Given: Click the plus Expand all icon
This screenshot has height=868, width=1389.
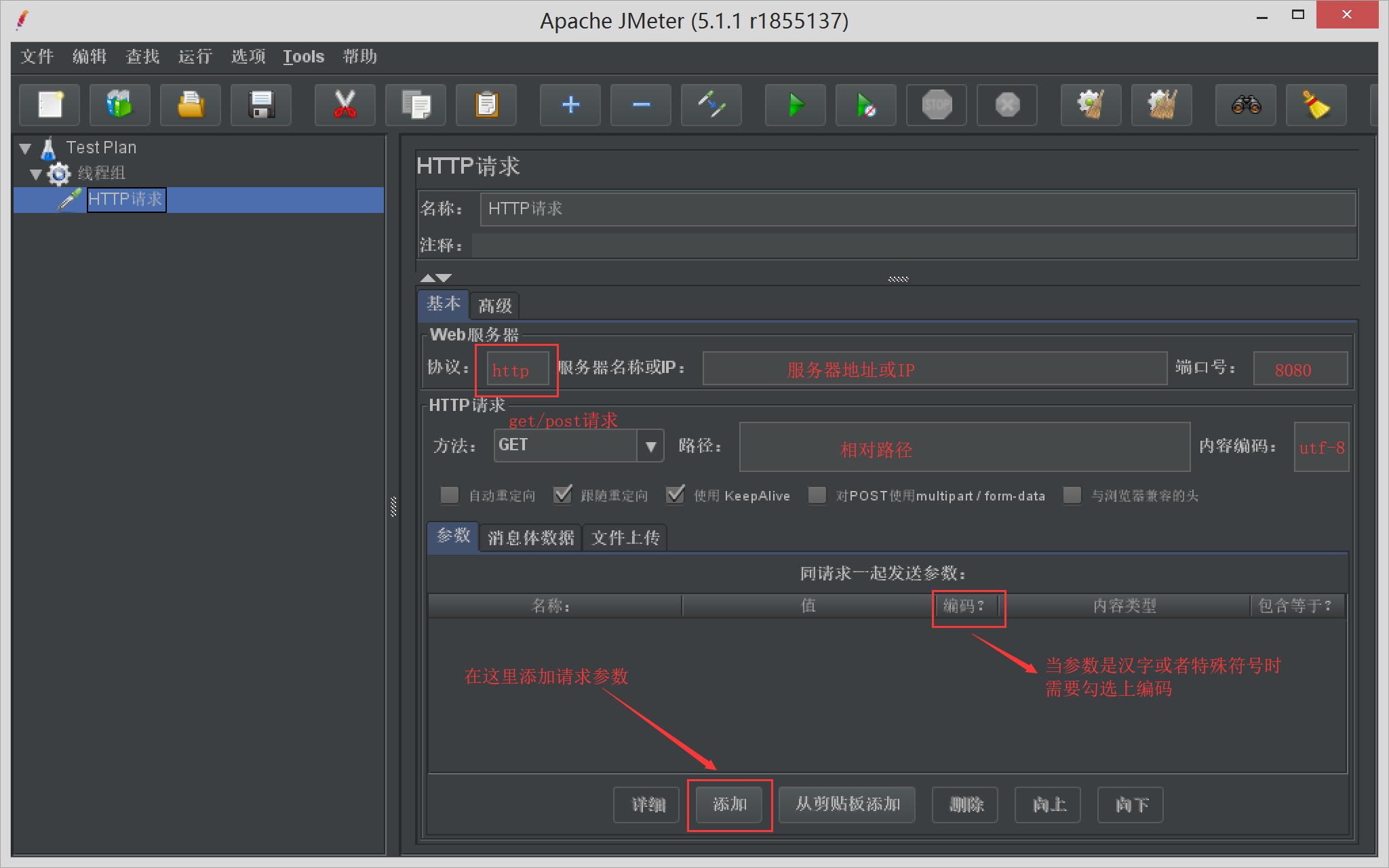Looking at the screenshot, I should point(570,105).
